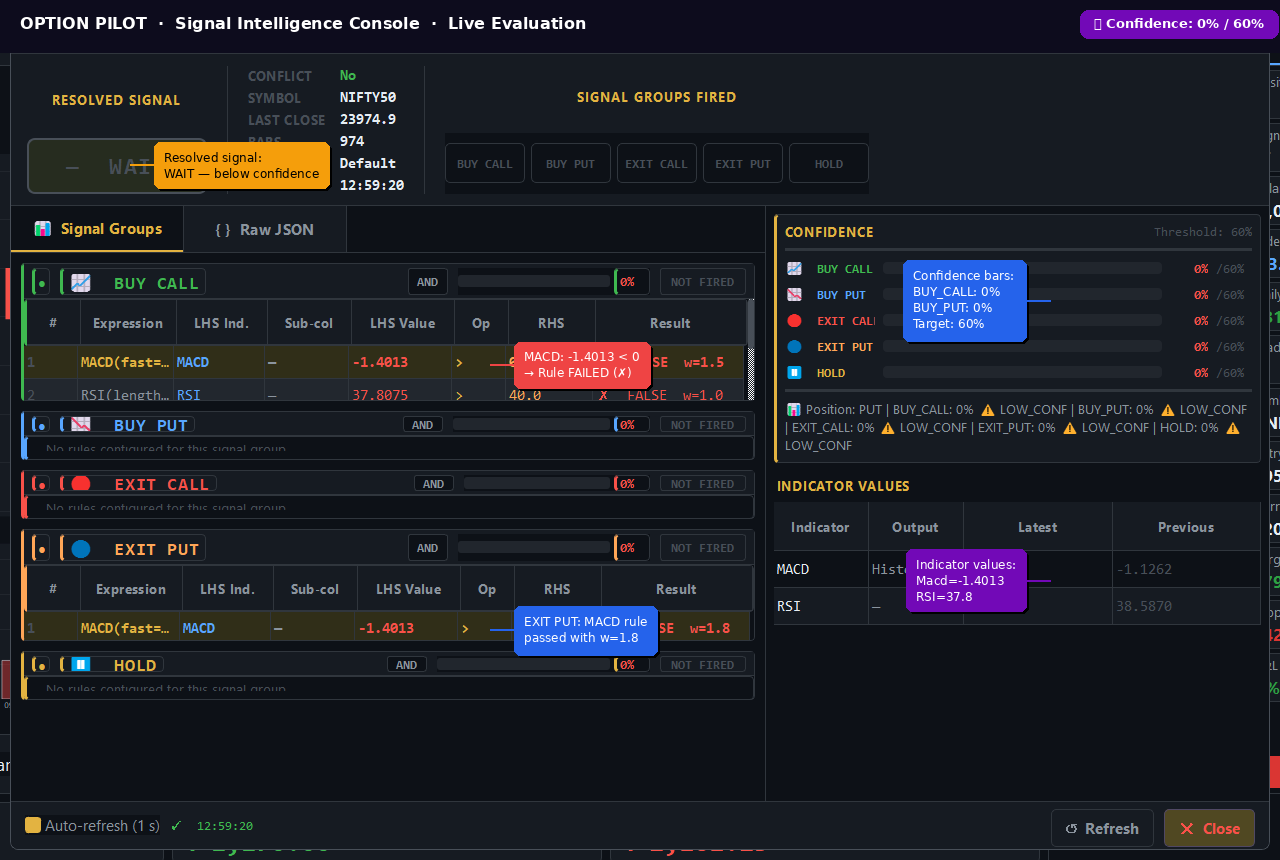Click the BUY PUT chart icon in Confidence panel
The width and height of the screenshot is (1280, 860).
(794, 295)
